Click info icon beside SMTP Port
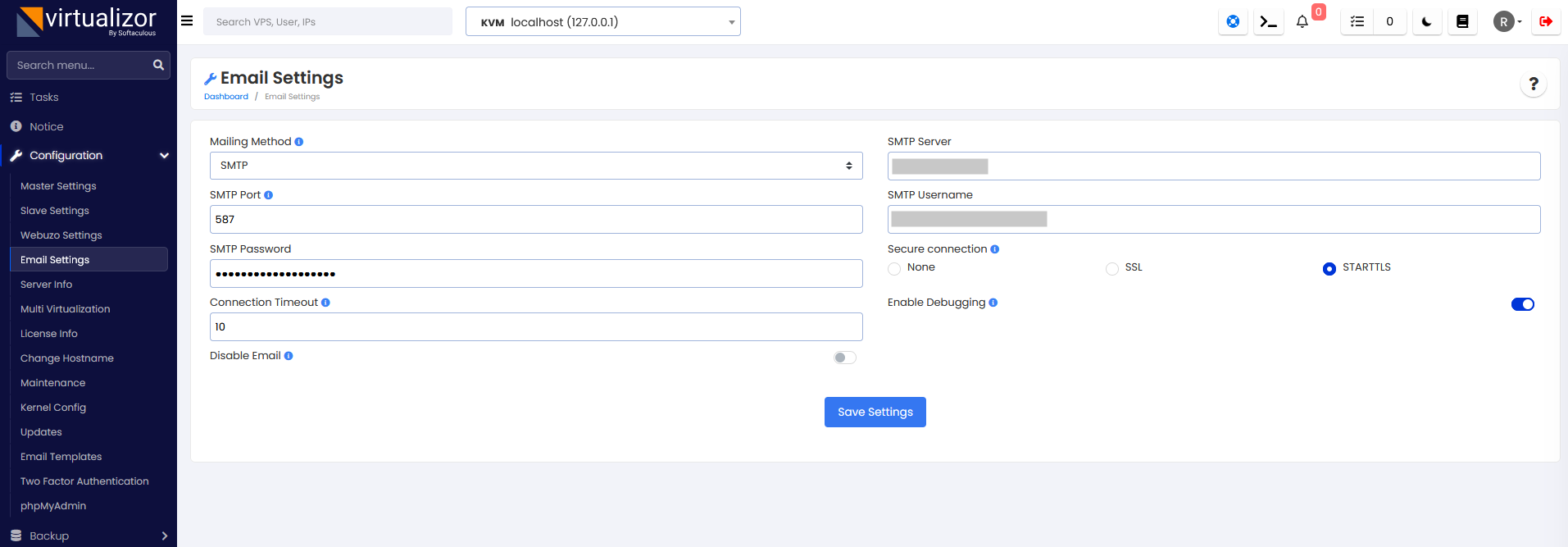The height and width of the screenshot is (547, 1568). (x=269, y=195)
